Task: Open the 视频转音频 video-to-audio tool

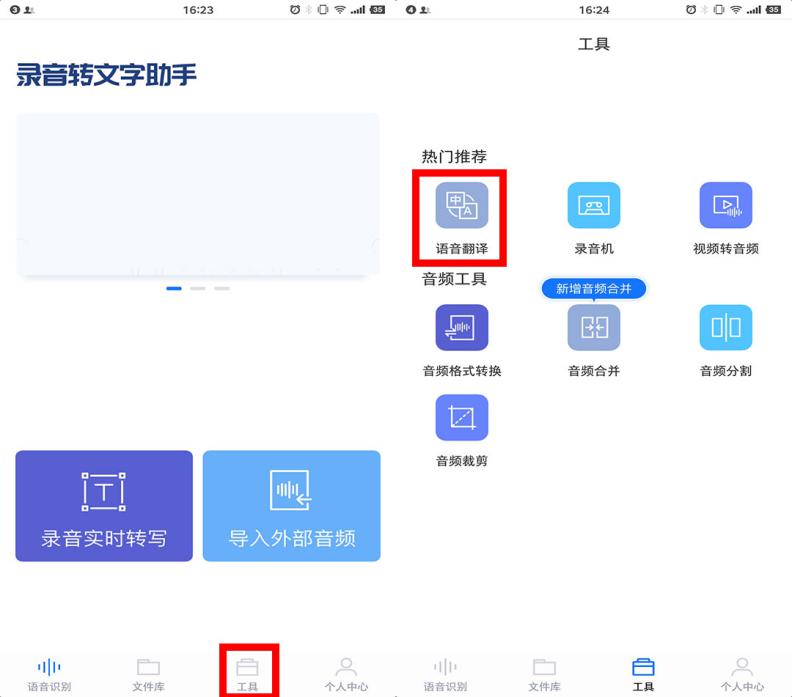Action: (x=725, y=215)
